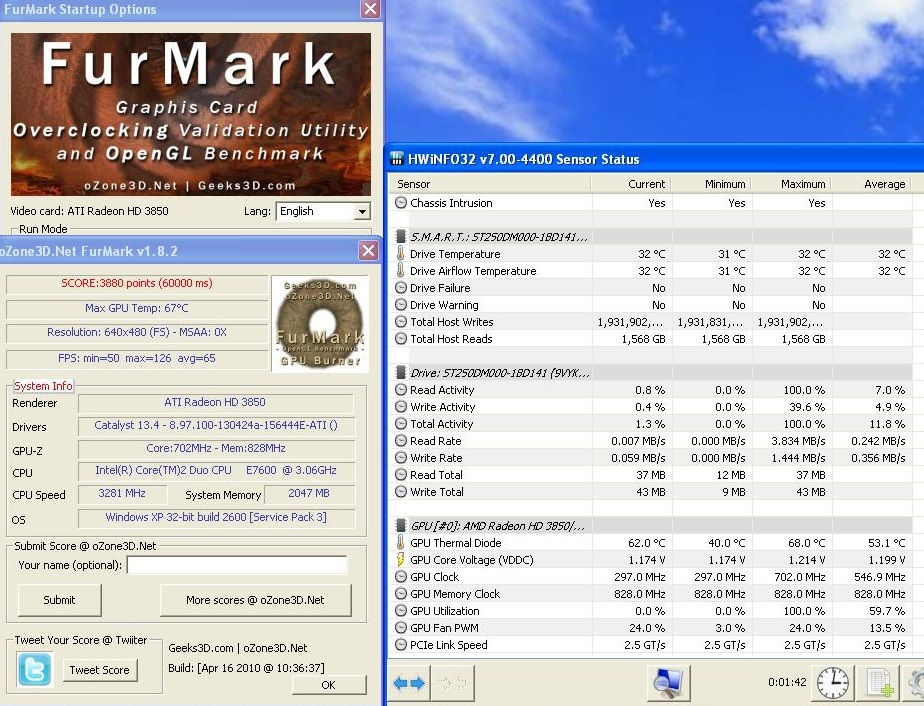Click the log file add icon
The image size is (924, 706).
point(879,683)
